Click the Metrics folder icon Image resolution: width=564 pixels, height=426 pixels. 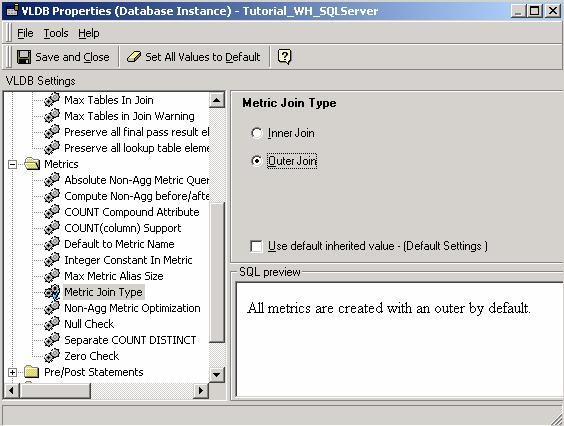click(32, 164)
